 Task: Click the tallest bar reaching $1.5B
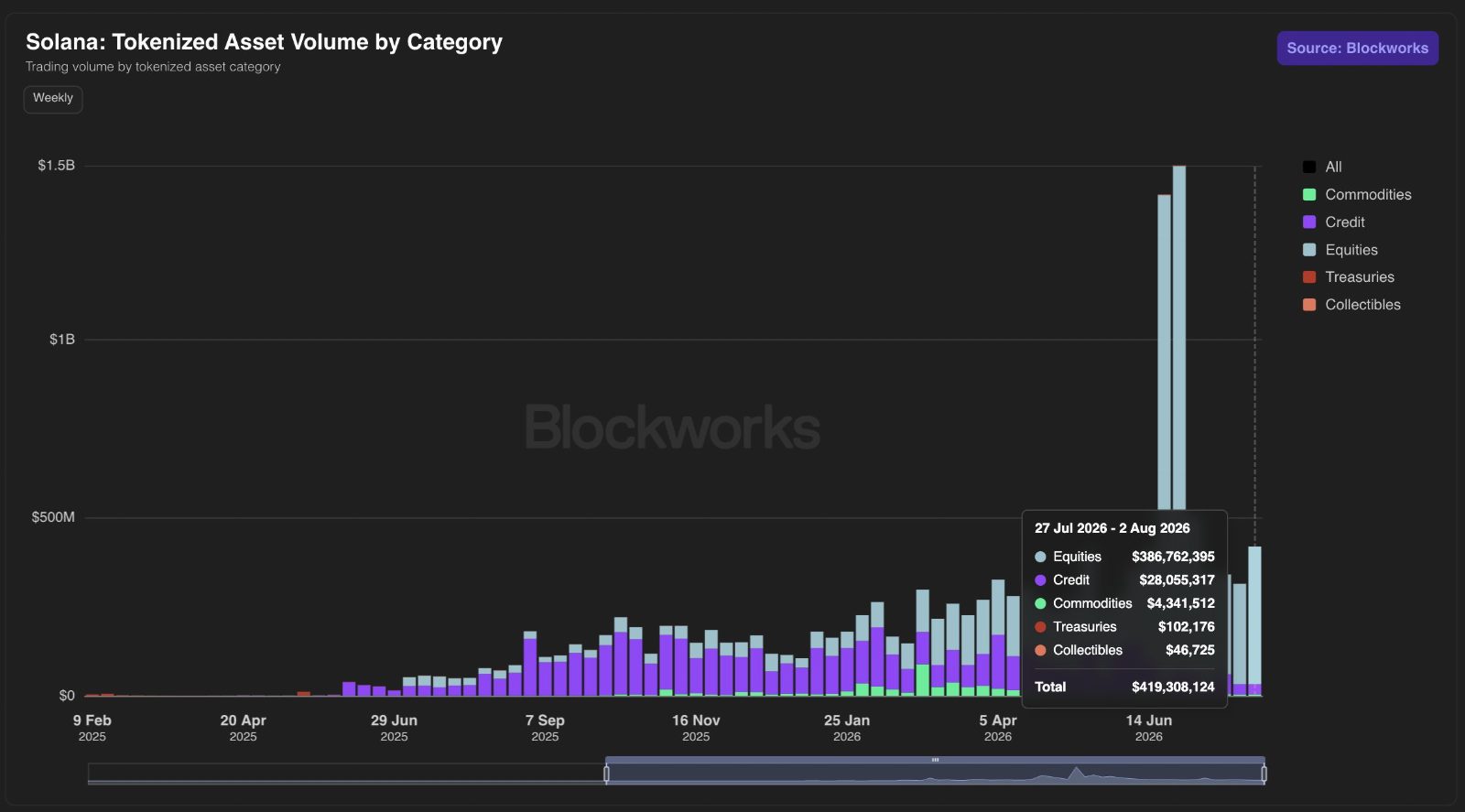1179,339
